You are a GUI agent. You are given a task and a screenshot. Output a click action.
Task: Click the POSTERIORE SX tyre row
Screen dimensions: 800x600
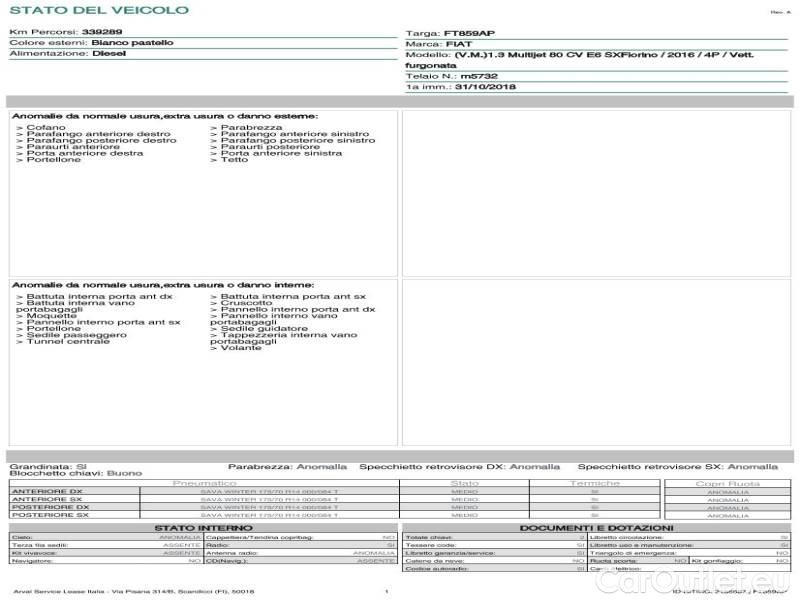click(47, 515)
